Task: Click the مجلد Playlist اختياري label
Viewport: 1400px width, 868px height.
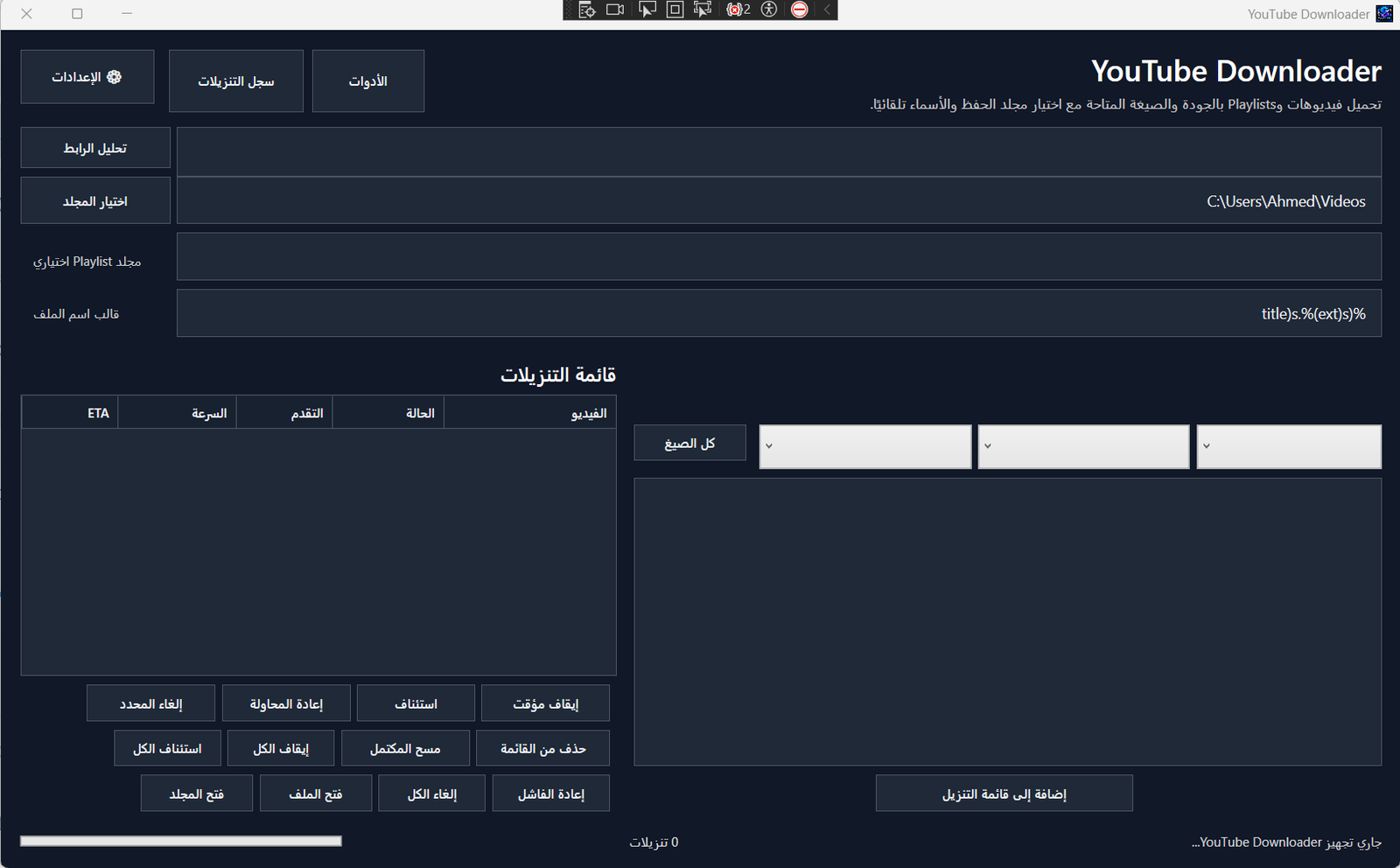Action: click(87, 261)
